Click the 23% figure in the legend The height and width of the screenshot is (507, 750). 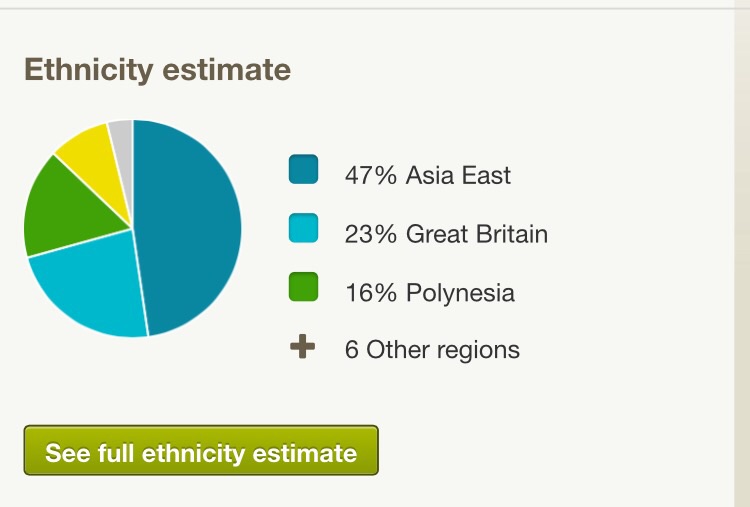(370, 235)
